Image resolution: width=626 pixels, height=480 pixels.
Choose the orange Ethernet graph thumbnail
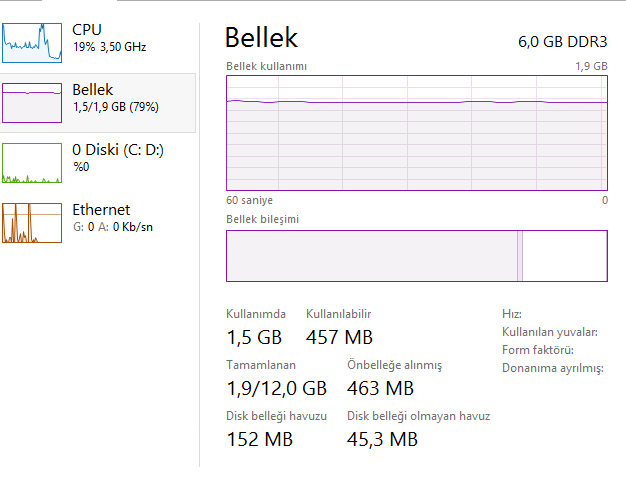point(32,223)
